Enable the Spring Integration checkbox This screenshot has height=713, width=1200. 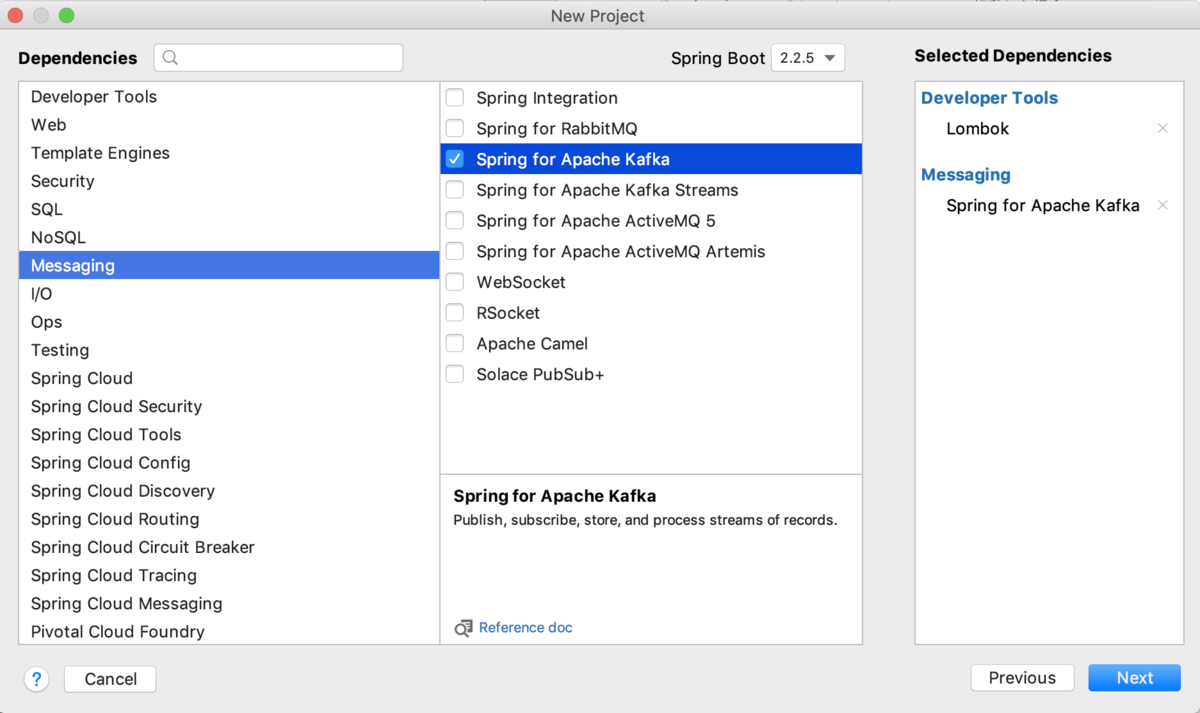[455, 98]
